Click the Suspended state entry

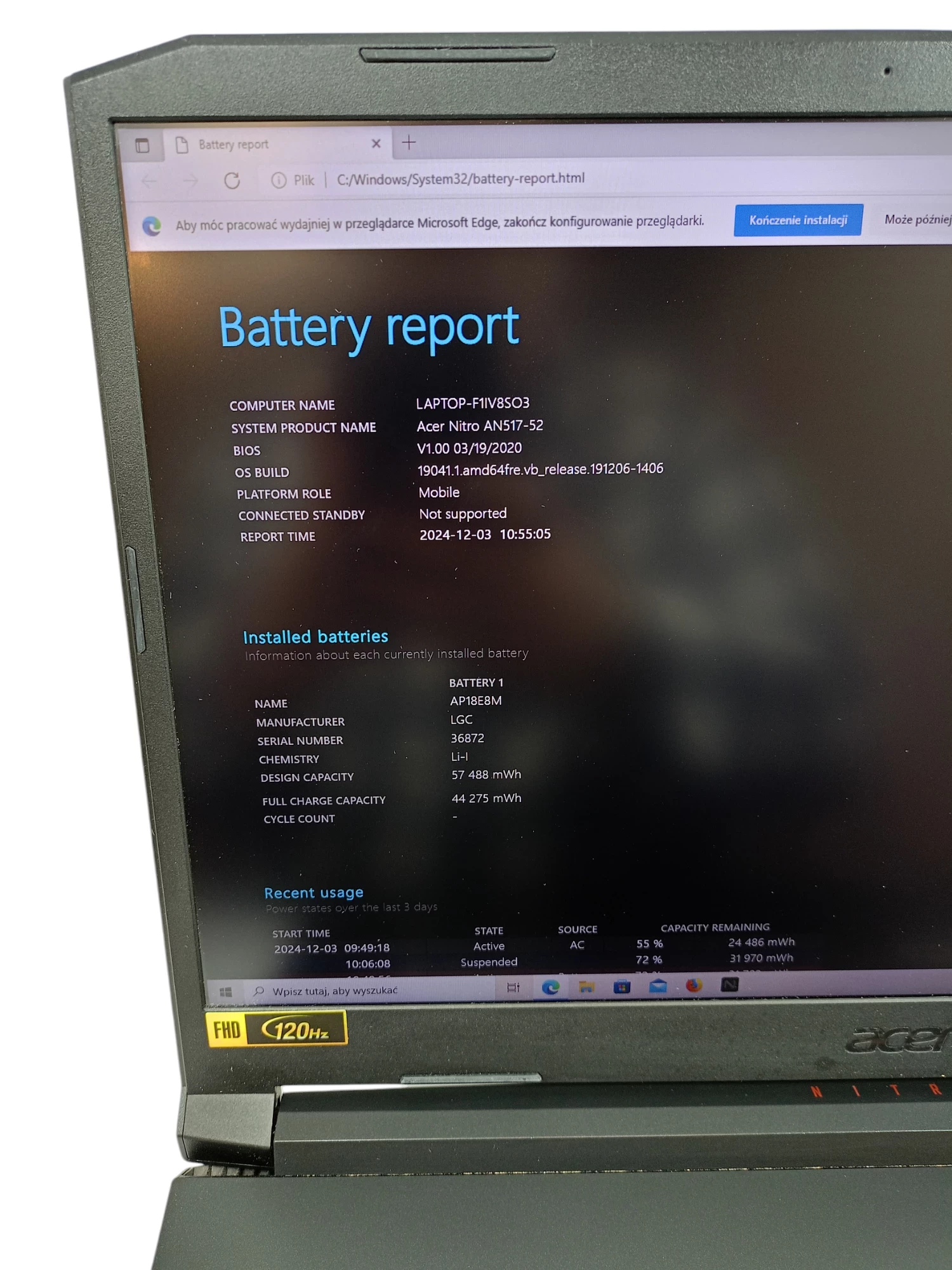pyautogui.click(x=489, y=962)
